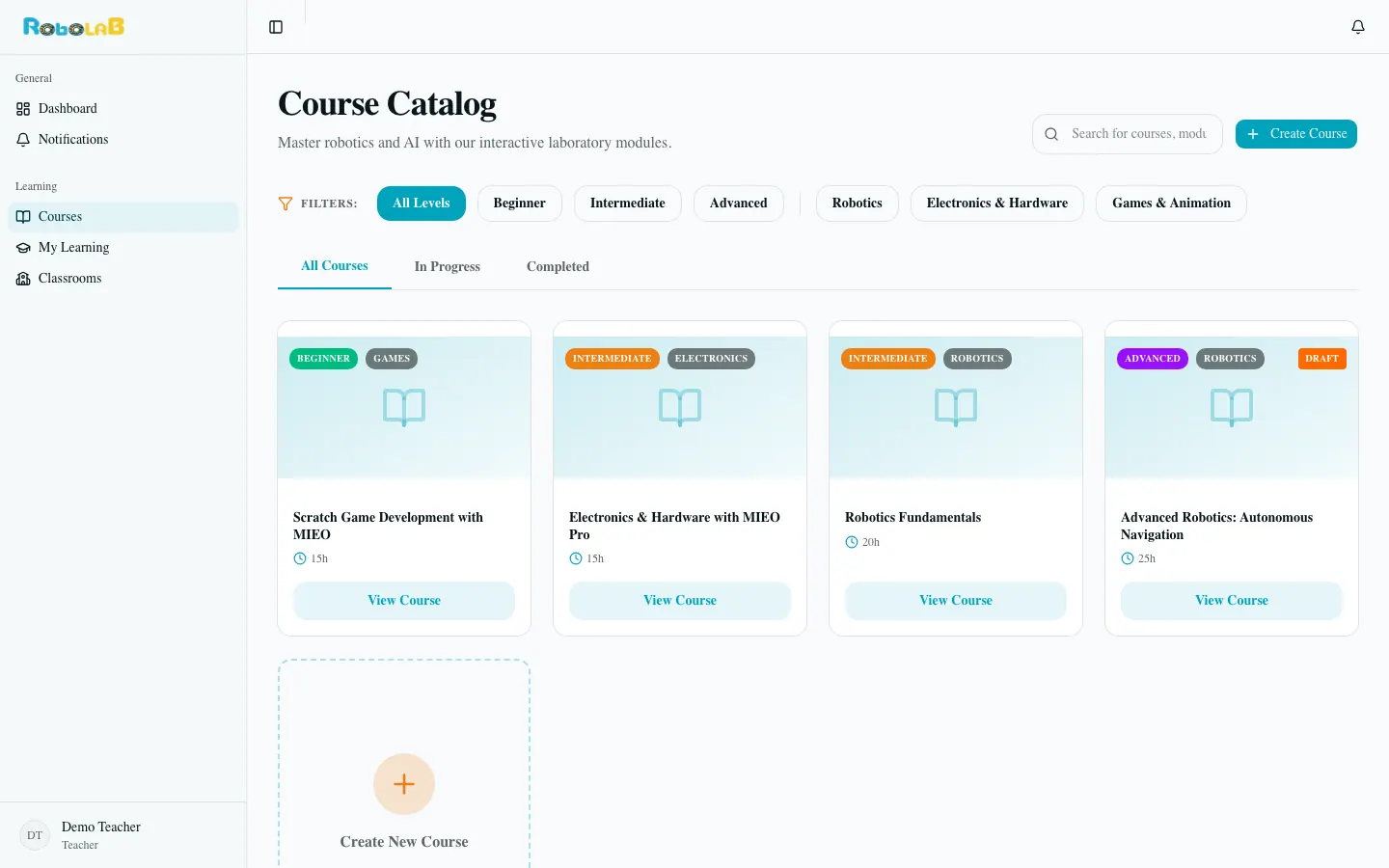
Task: View the Robotics Fundamentals course
Action: (x=956, y=601)
